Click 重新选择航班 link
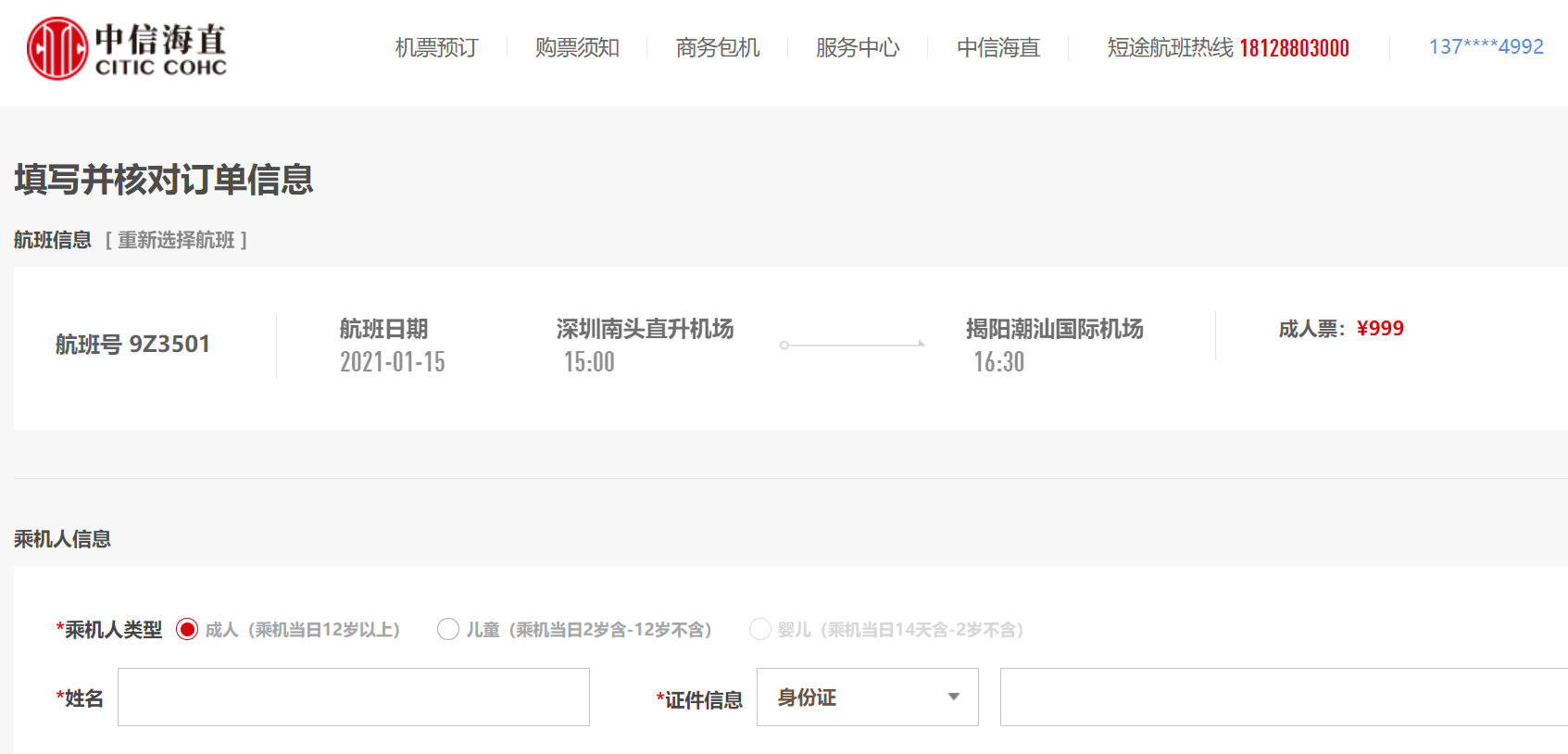Image resolution: width=1568 pixels, height=754 pixels. (176, 241)
